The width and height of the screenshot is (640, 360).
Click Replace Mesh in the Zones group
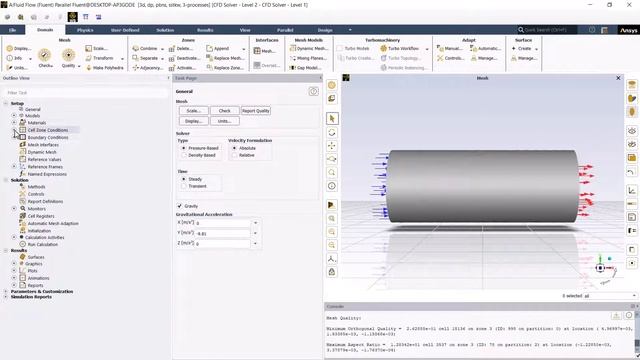(225, 58)
